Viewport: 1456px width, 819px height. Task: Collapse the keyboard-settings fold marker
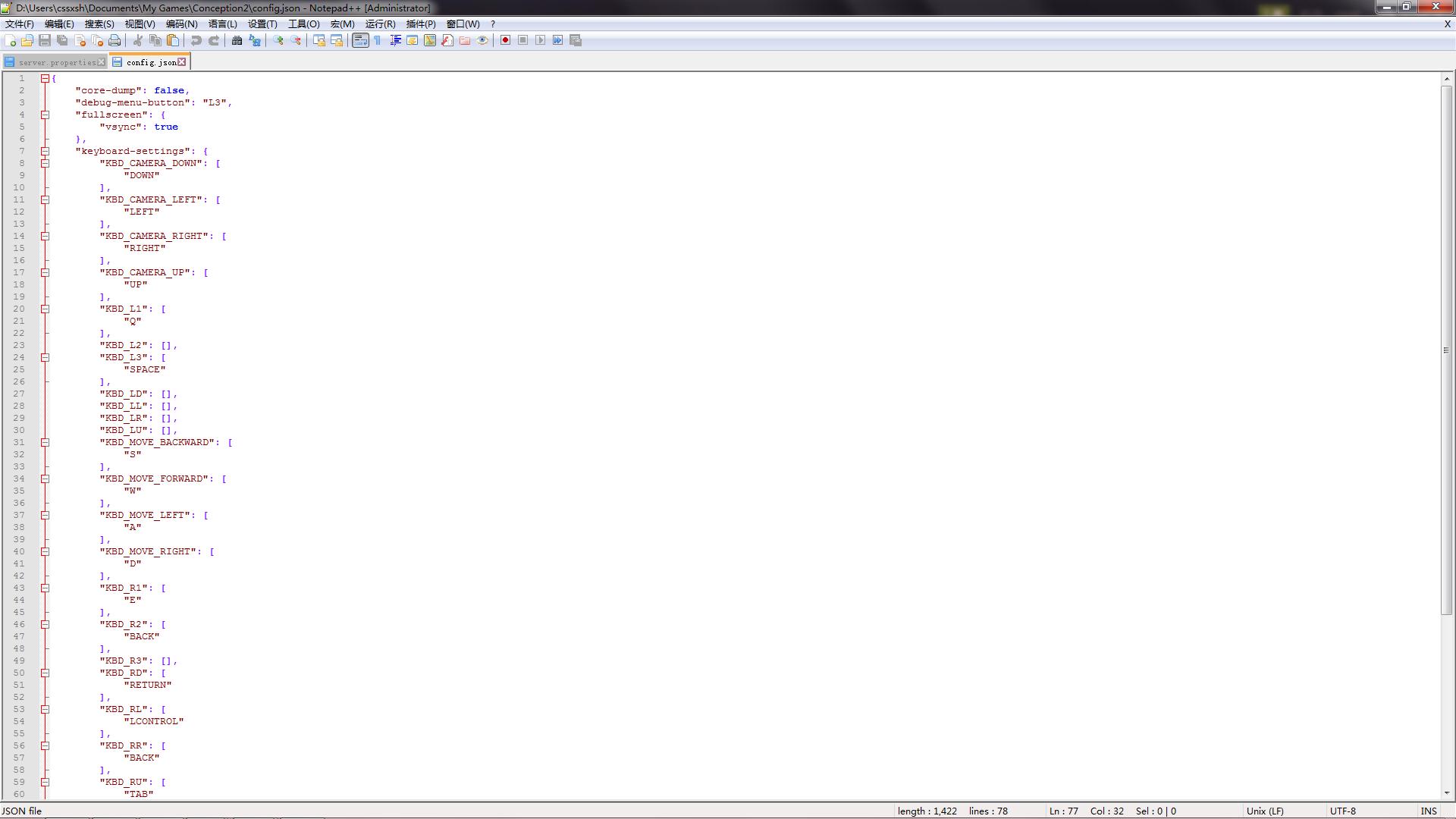tap(45, 151)
